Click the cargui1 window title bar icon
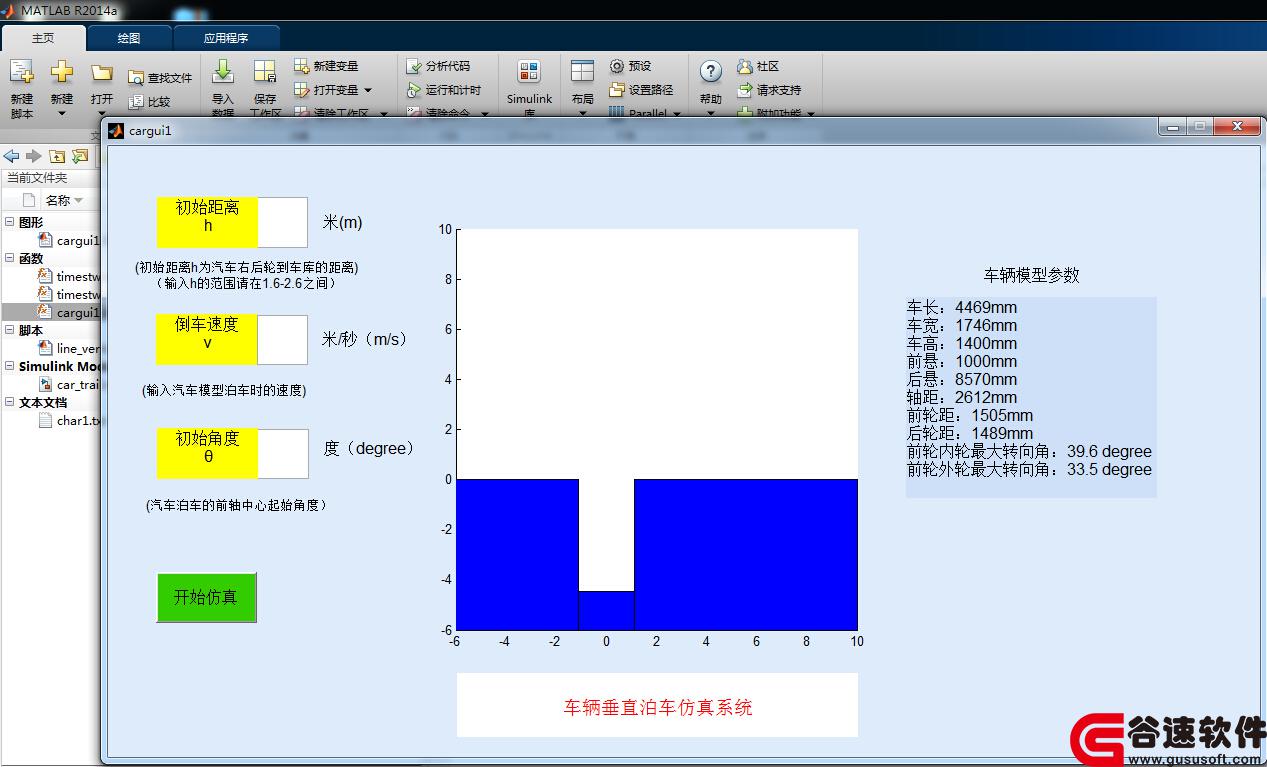Viewport: 1267px width, 767px height. [116, 131]
